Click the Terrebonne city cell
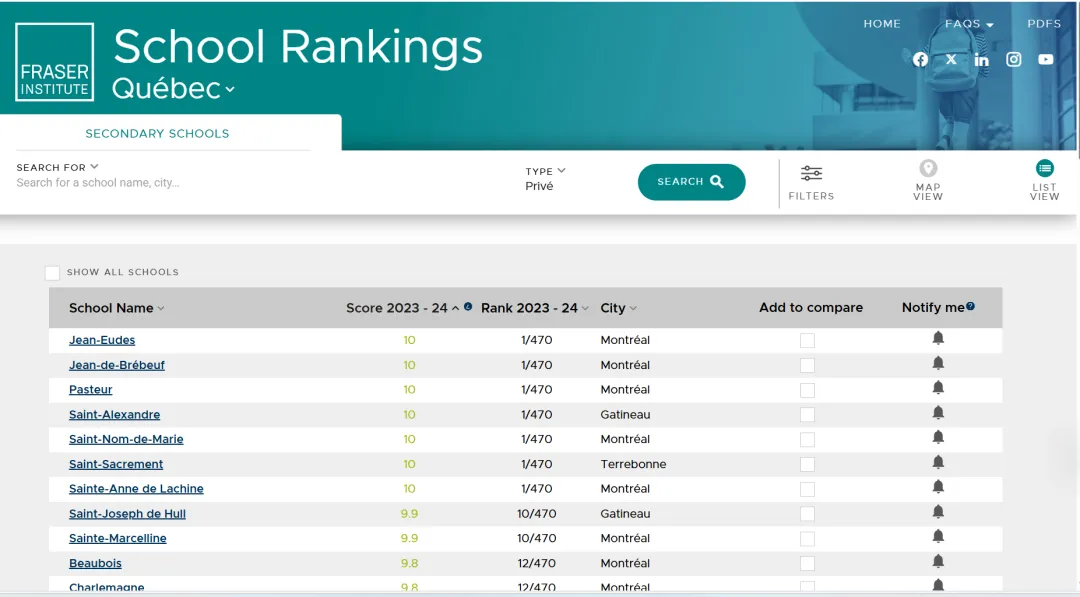The width and height of the screenshot is (1080, 597). (x=633, y=464)
